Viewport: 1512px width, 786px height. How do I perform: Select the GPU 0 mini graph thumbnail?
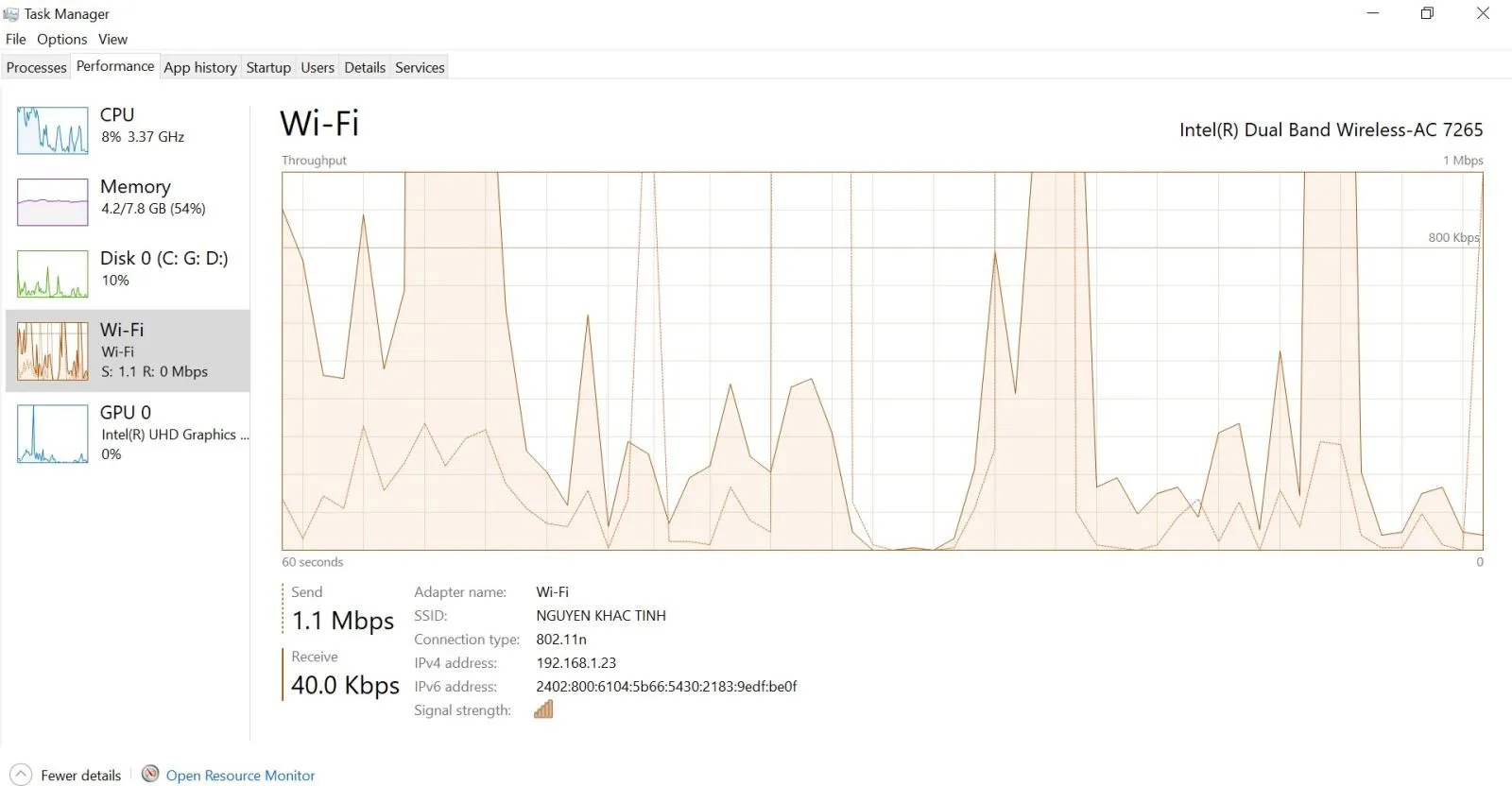click(x=53, y=434)
